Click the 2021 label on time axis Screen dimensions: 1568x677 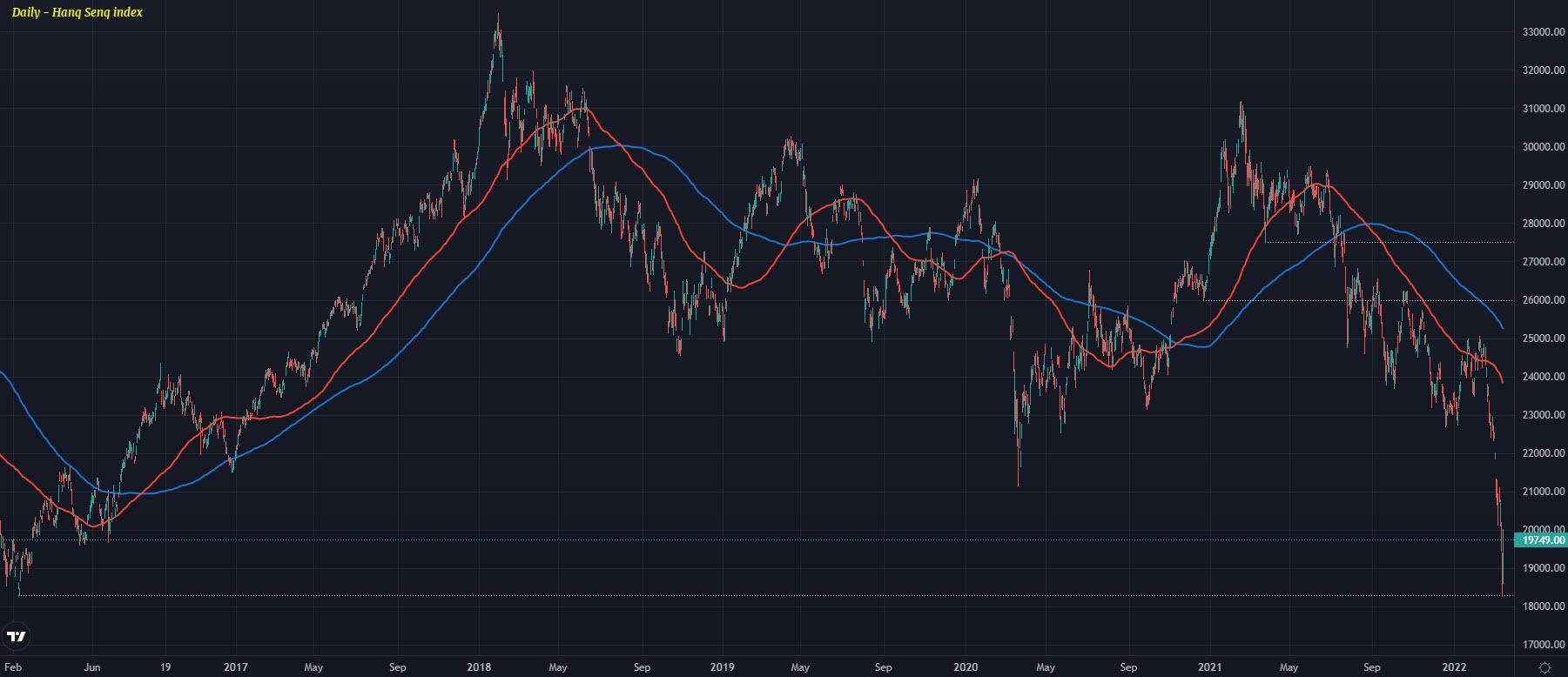pyautogui.click(x=1210, y=667)
